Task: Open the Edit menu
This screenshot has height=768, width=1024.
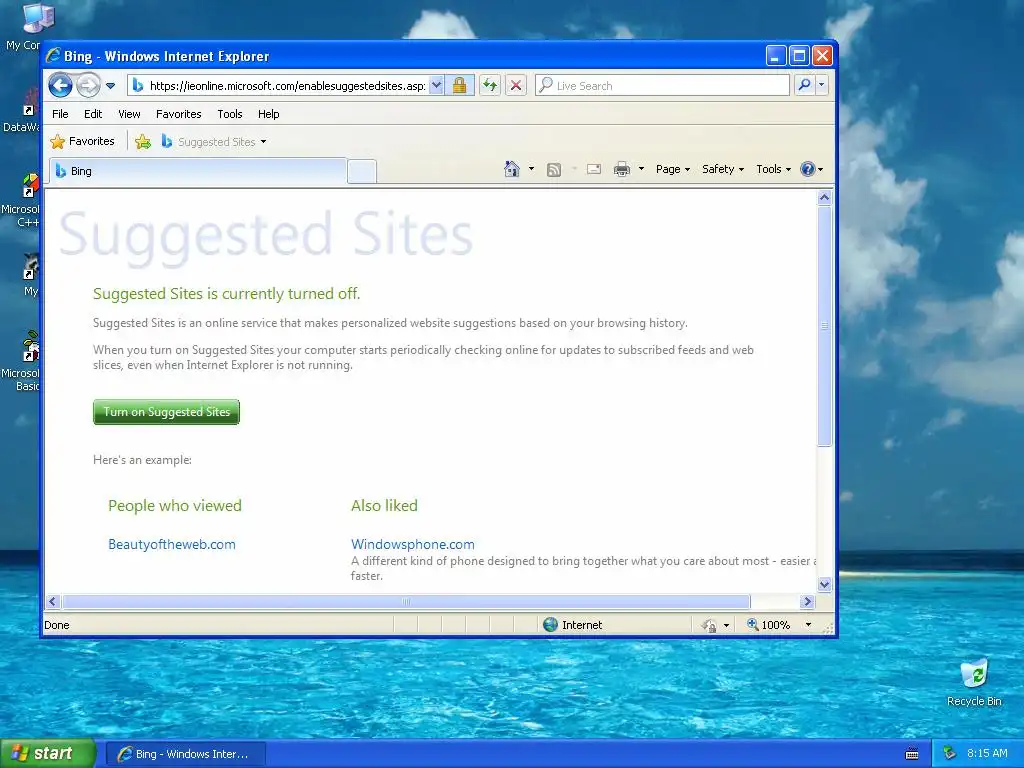Action: click(x=93, y=114)
